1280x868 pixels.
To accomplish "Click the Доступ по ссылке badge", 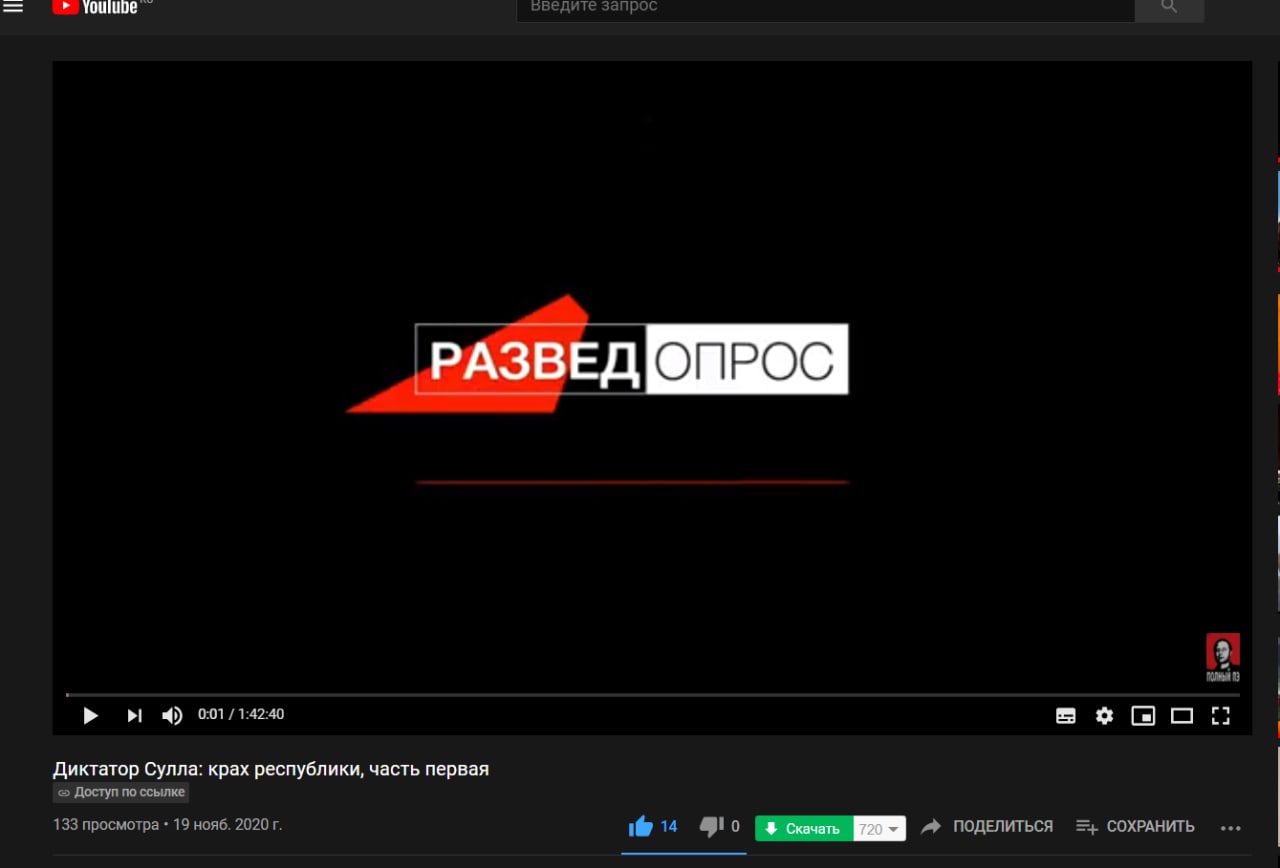I will (121, 792).
